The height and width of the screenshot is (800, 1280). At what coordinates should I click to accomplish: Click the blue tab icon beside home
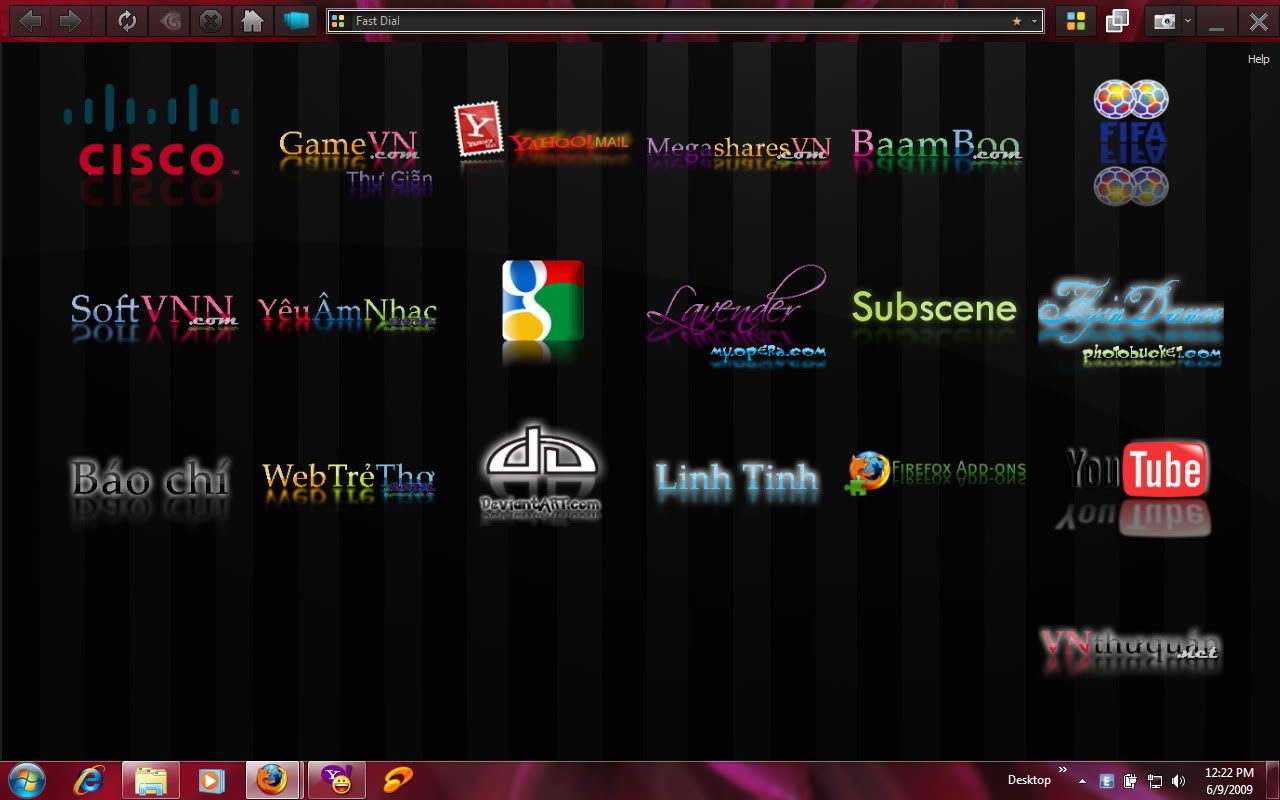[296, 20]
